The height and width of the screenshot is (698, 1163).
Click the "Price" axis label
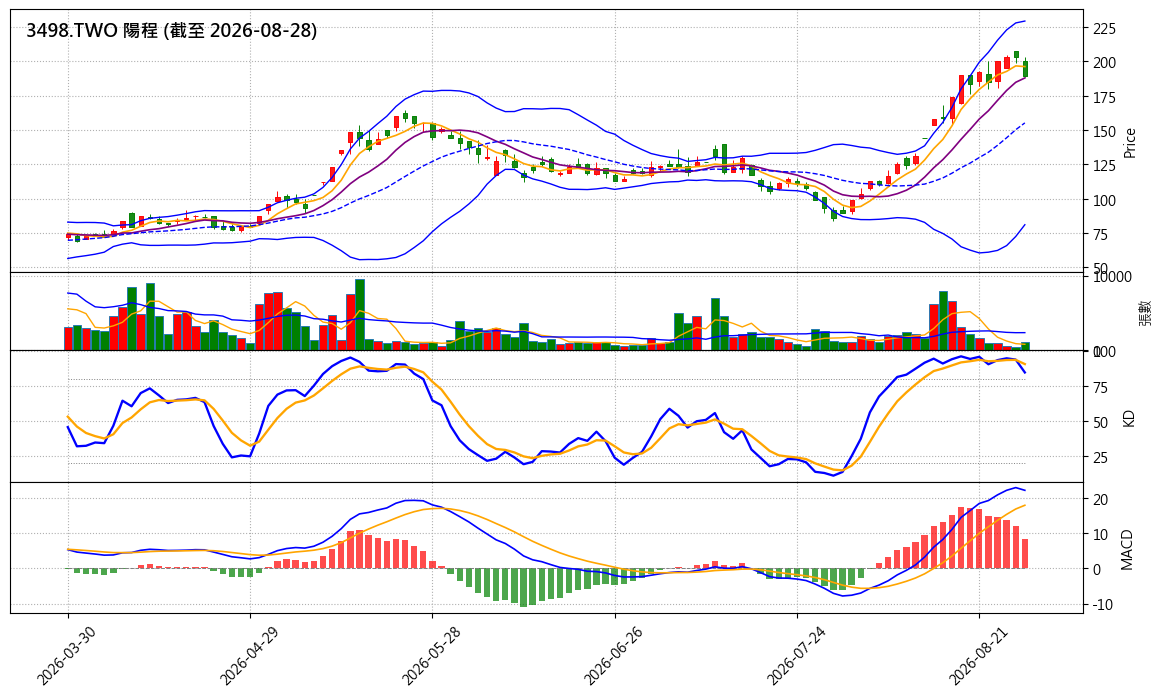(x=1130, y=143)
